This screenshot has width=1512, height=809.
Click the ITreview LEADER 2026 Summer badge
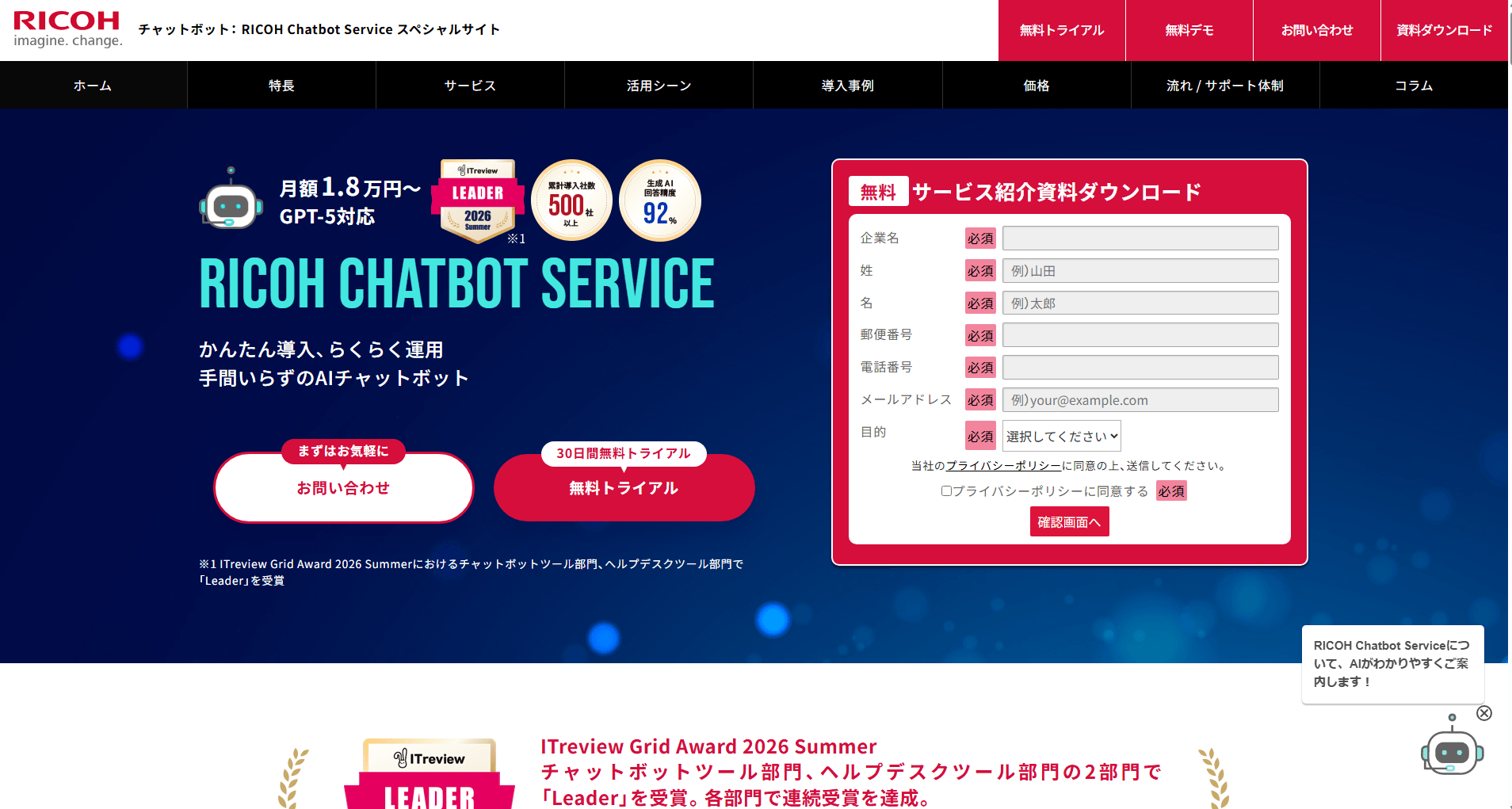pyautogui.click(x=478, y=200)
